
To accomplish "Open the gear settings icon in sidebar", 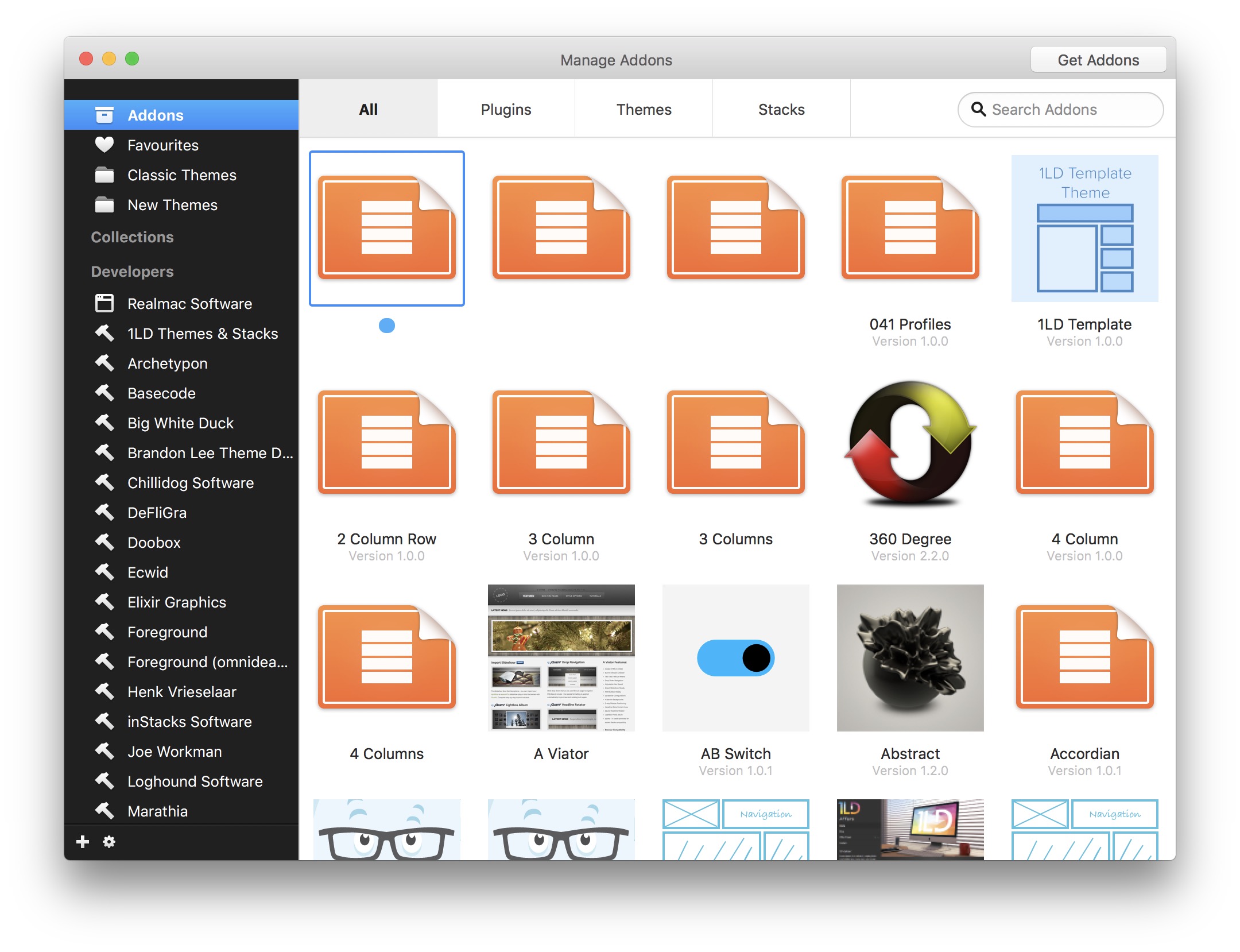I will 109,842.
